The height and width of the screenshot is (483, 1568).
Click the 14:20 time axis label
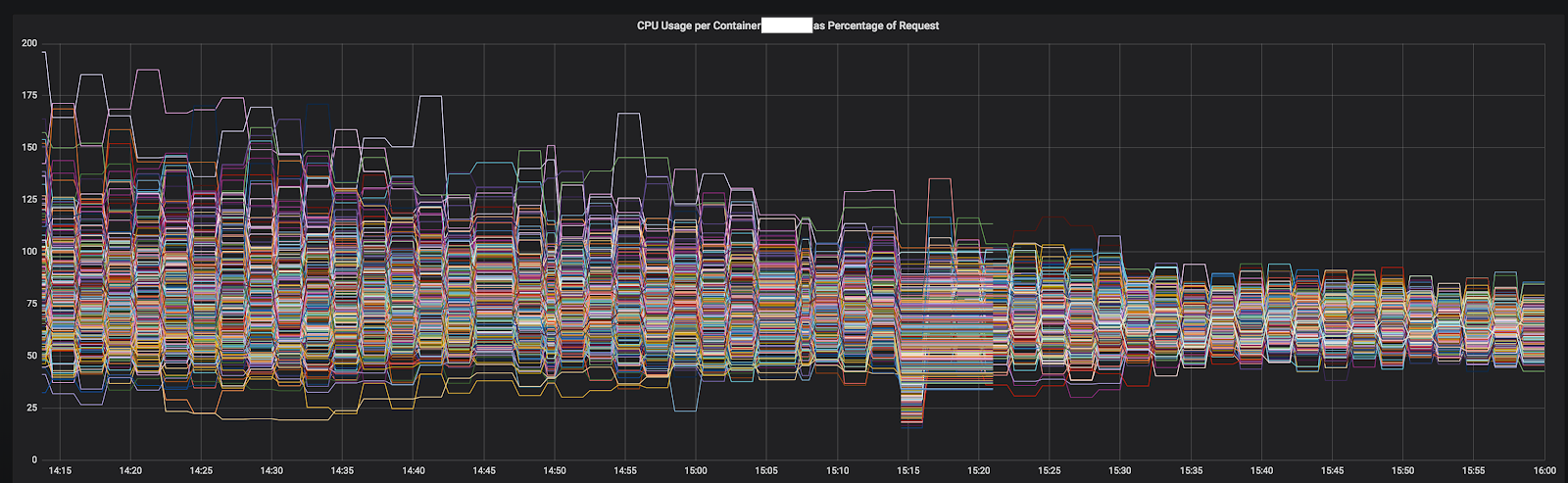[130, 471]
